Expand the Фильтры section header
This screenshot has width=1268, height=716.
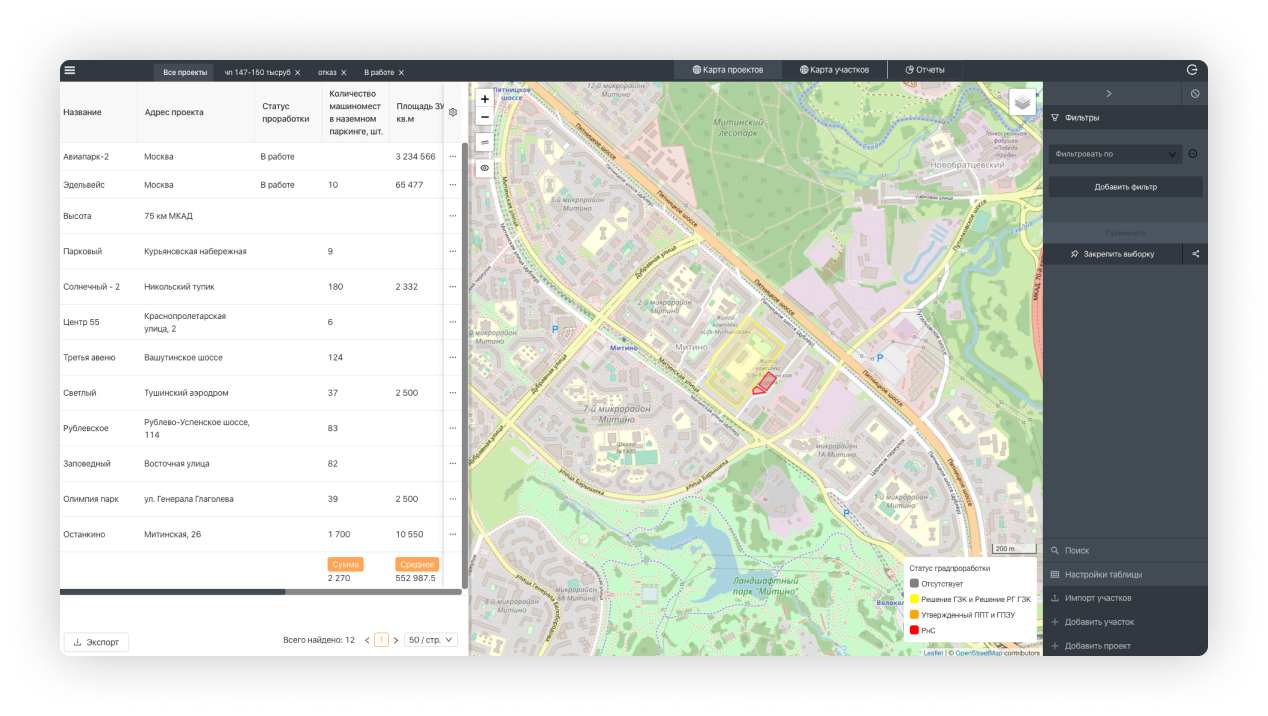[1125, 117]
